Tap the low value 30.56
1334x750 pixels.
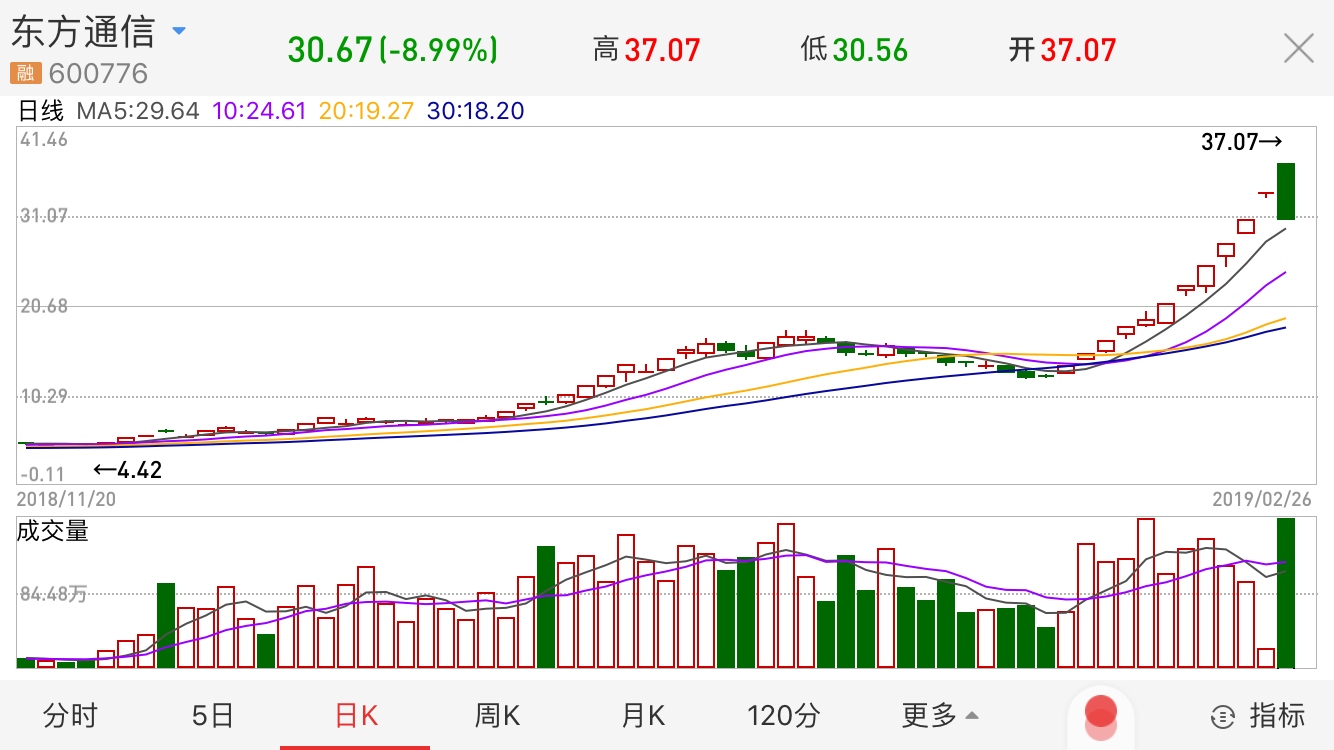pyautogui.click(x=870, y=50)
